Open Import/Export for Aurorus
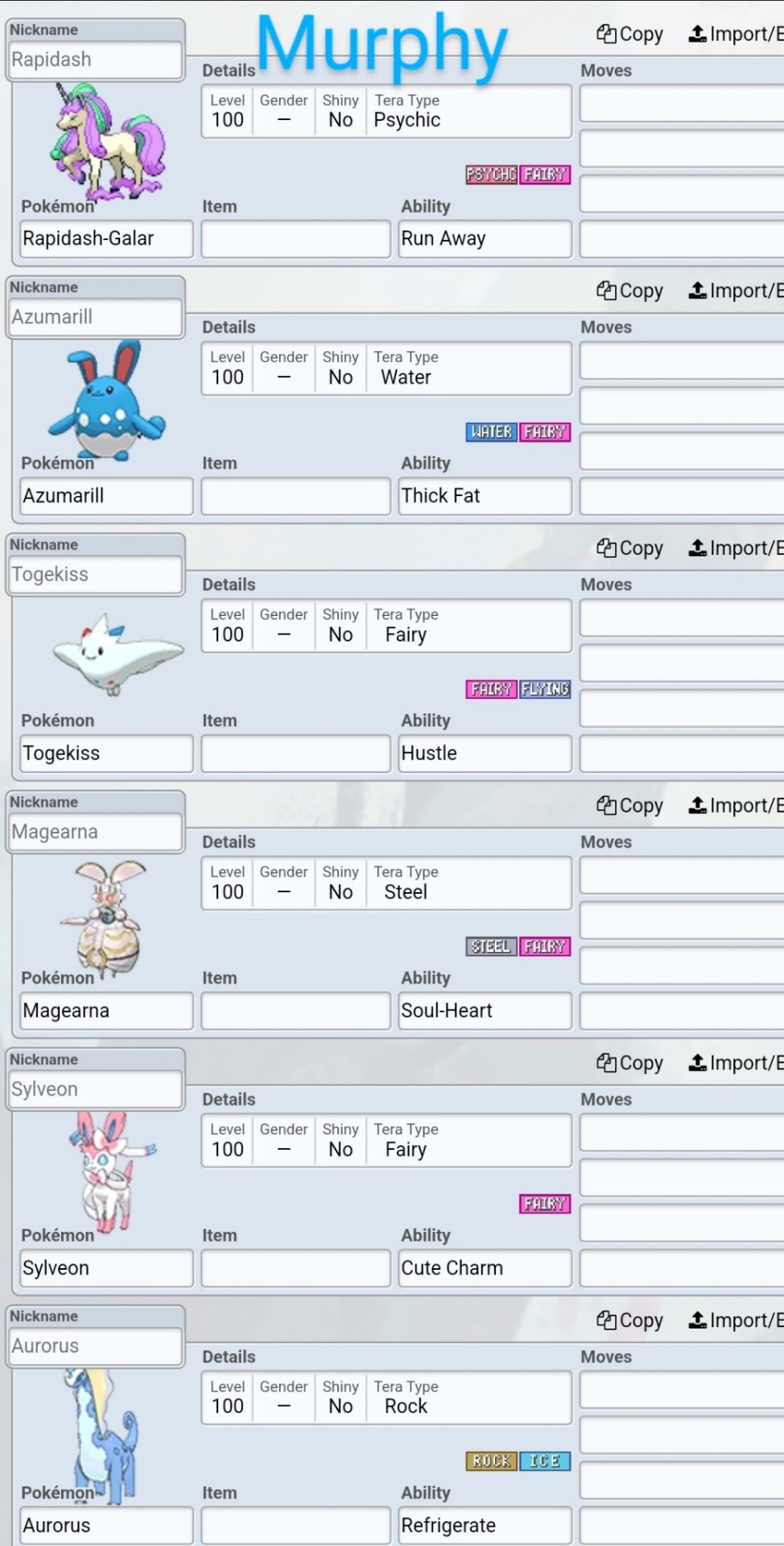Image resolution: width=784 pixels, height=1546 pixels. pyautogui.click(x=736, y=1321)
